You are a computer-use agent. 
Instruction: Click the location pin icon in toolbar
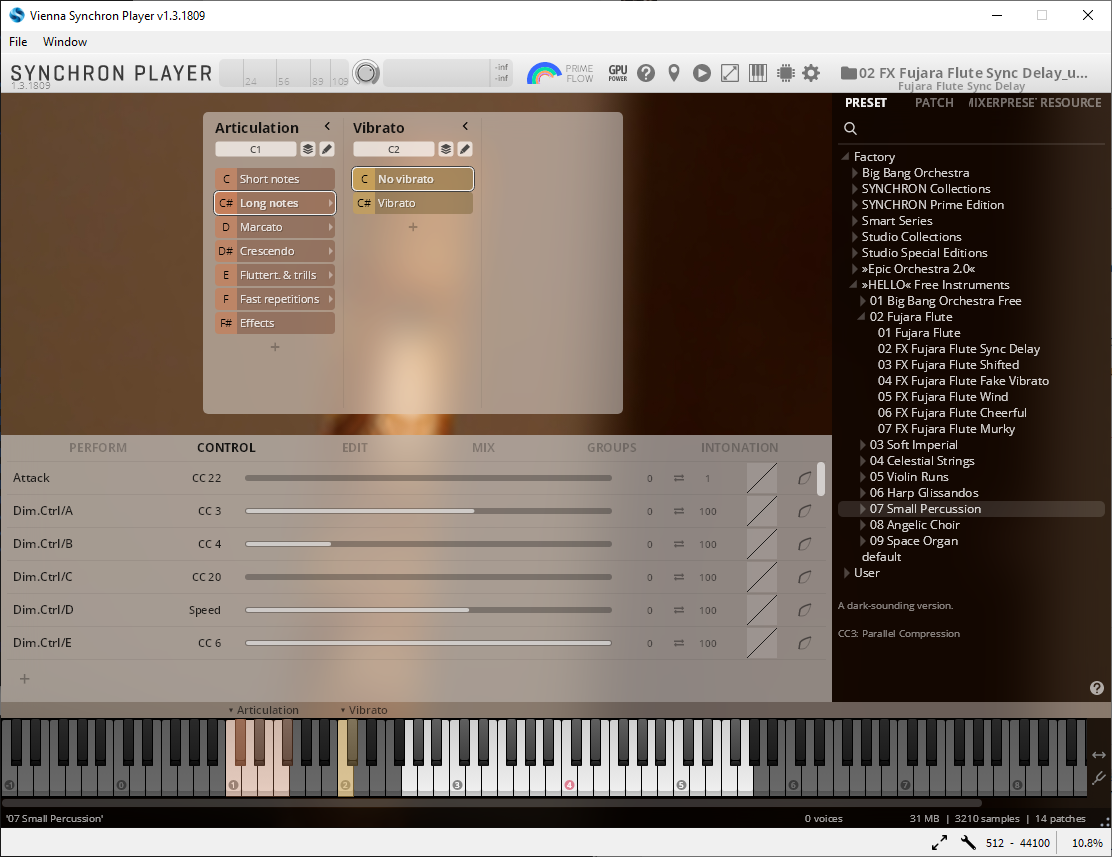coord(674,72)
